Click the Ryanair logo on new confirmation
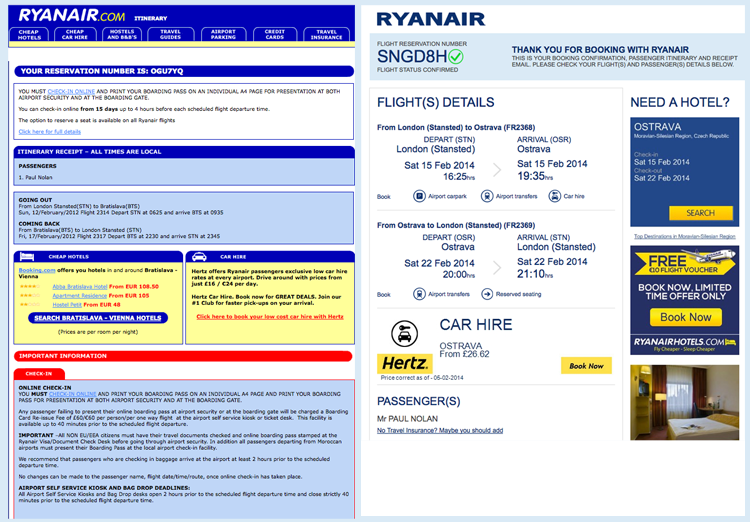 pyautogui.click(x=430, y=19)
